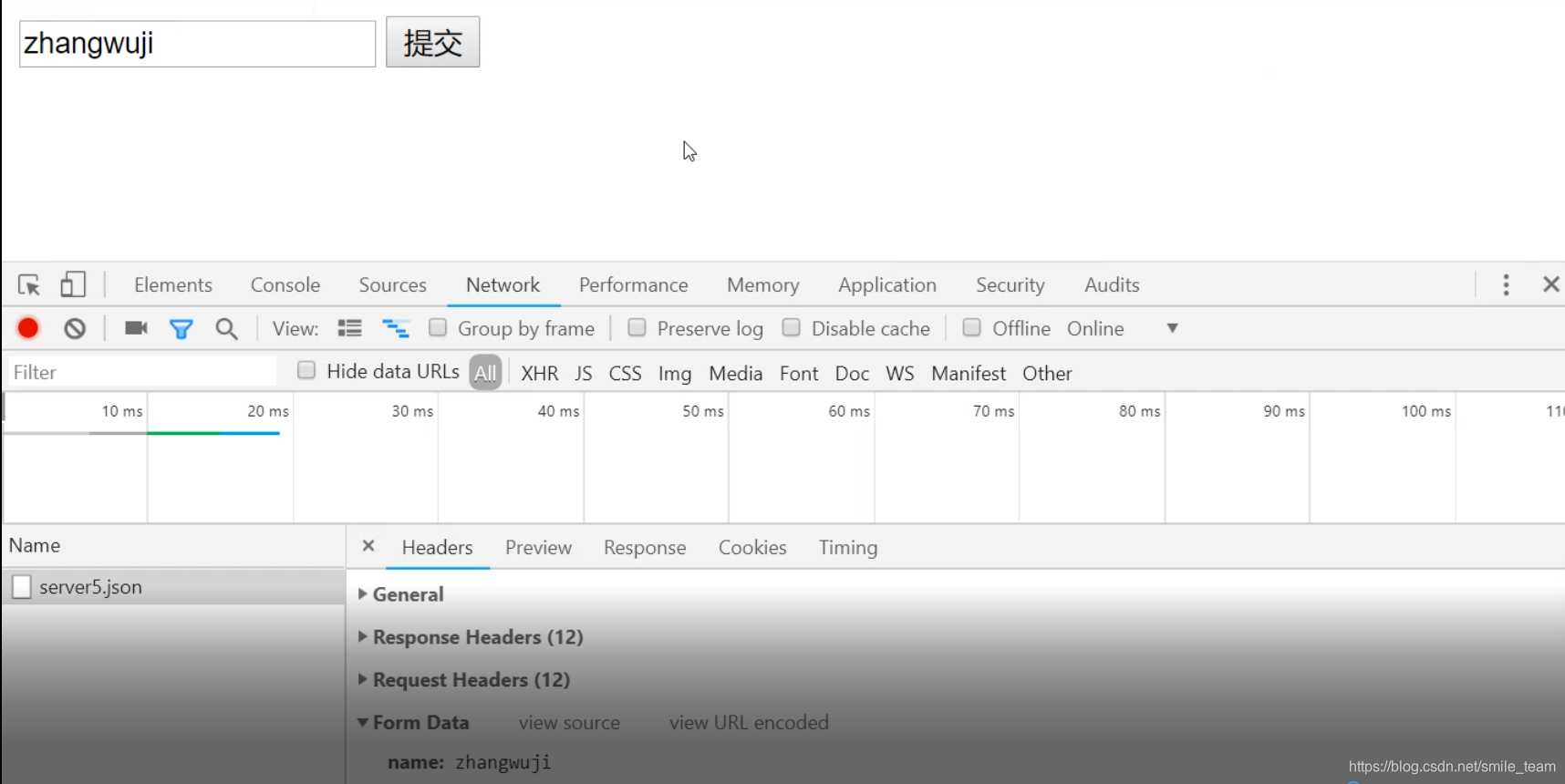Viewport: 1565px width, 784px height.
Task: Enable the Group by frame checkbox
Action: (438, 327)
